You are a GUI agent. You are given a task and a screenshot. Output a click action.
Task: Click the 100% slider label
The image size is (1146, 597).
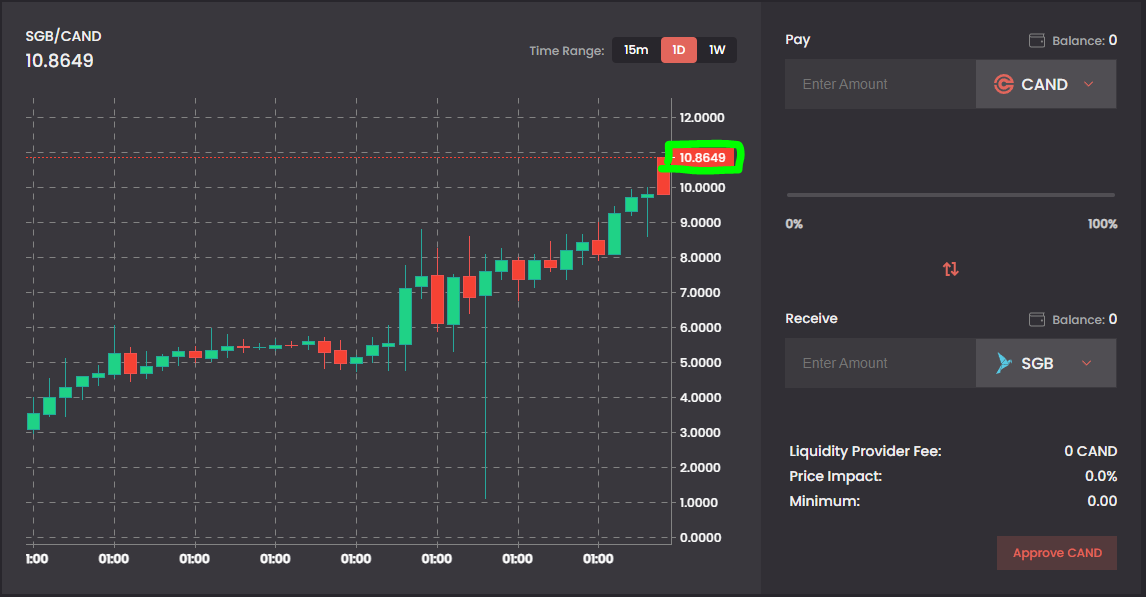(x=1102, y=224)
